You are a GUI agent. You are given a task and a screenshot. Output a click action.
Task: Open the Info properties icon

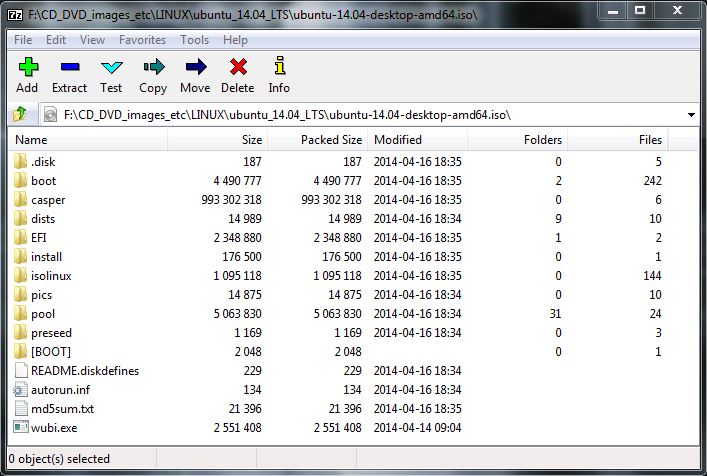[x=280, y=66]
